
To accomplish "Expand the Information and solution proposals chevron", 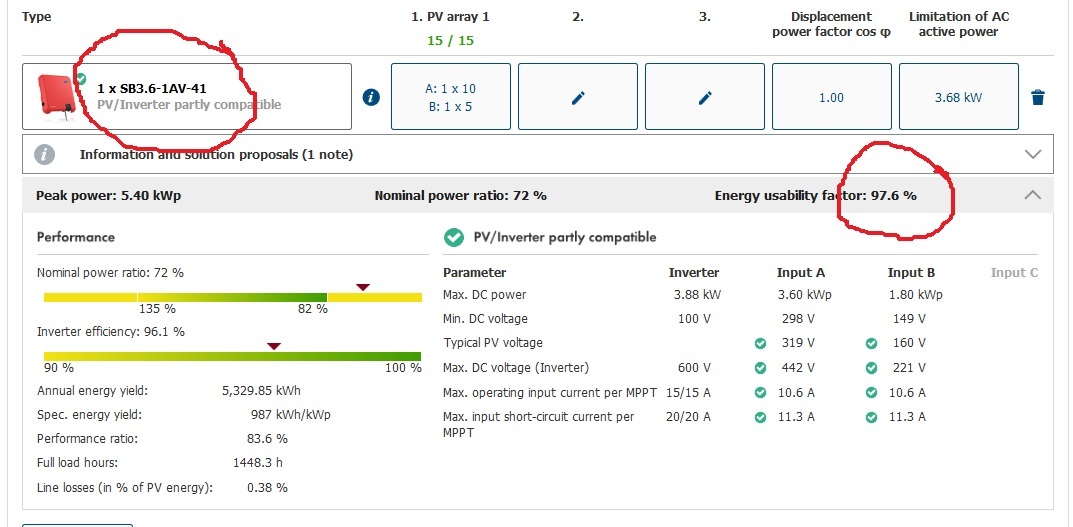I will tap(1033, 155).
